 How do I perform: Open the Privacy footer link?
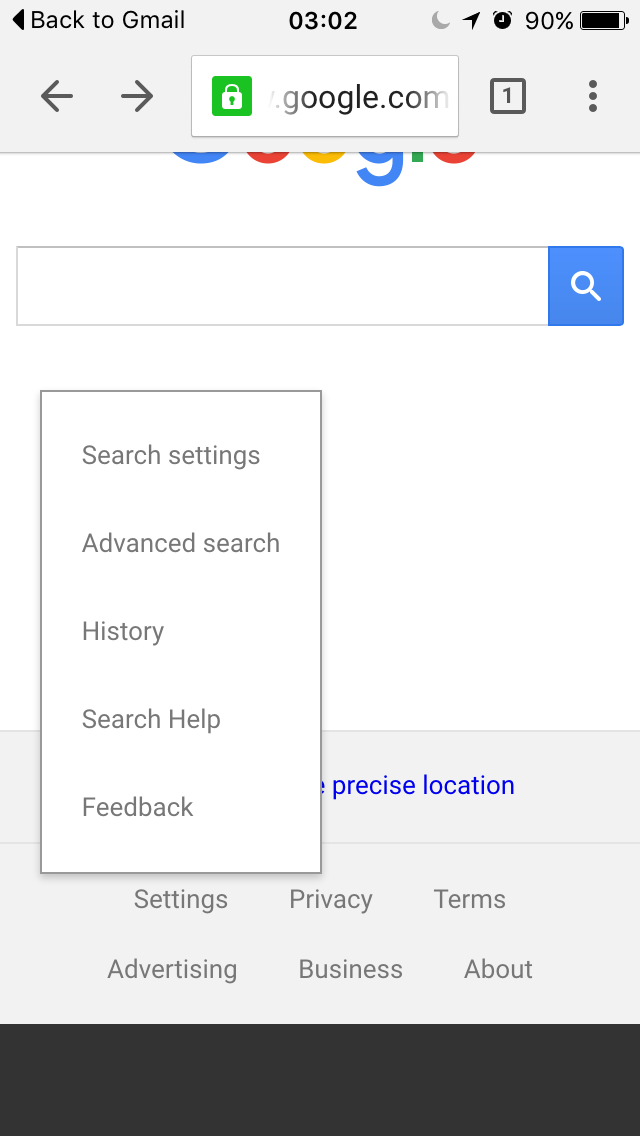(331, 900)
